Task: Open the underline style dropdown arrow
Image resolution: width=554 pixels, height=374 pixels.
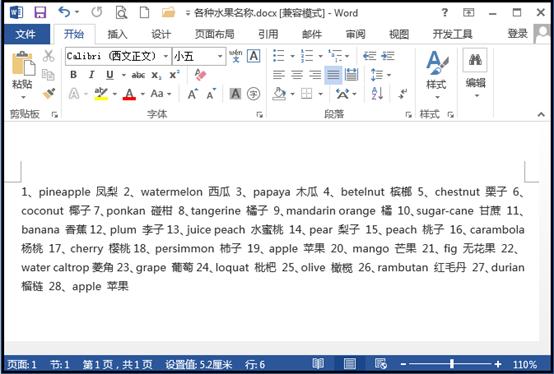Action: point(124,75)
